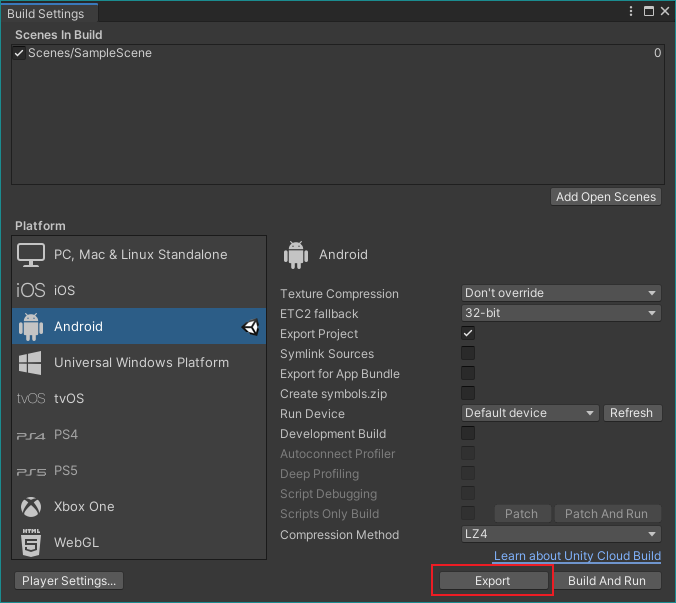Click the Compression Method label

(x=339, y=535)
